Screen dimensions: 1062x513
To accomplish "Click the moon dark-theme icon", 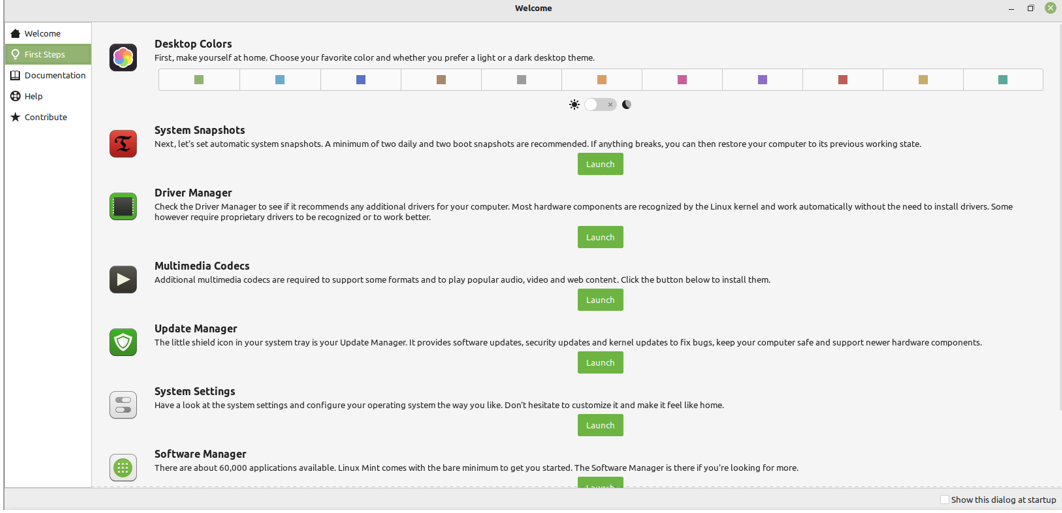I will click(626, 104).
